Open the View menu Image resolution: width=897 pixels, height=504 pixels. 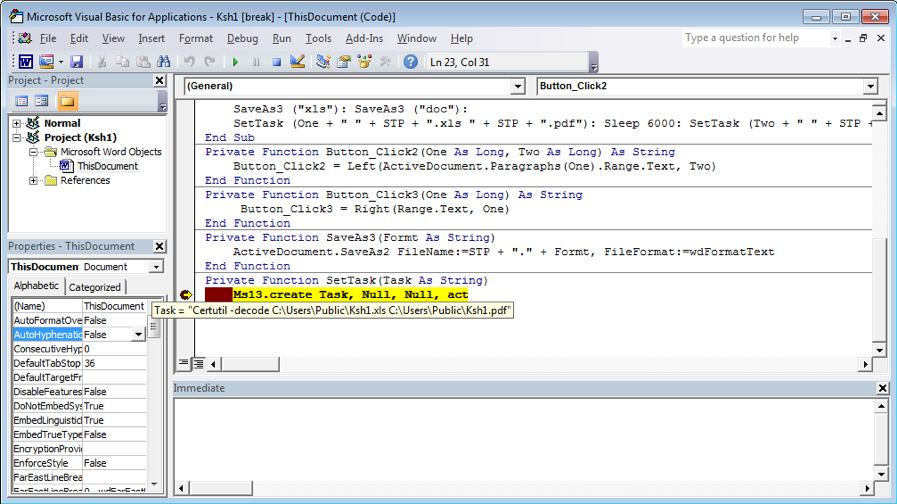(x=113, y=39)
